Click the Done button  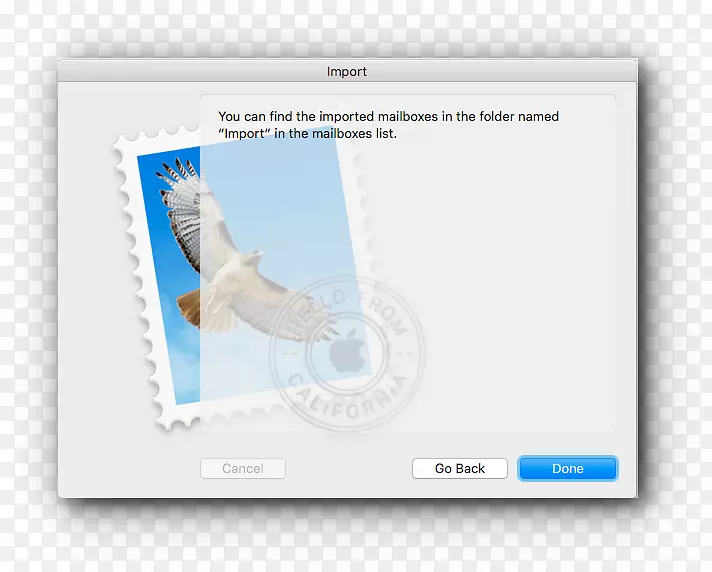pyautogui.click(x=567, y=468)
